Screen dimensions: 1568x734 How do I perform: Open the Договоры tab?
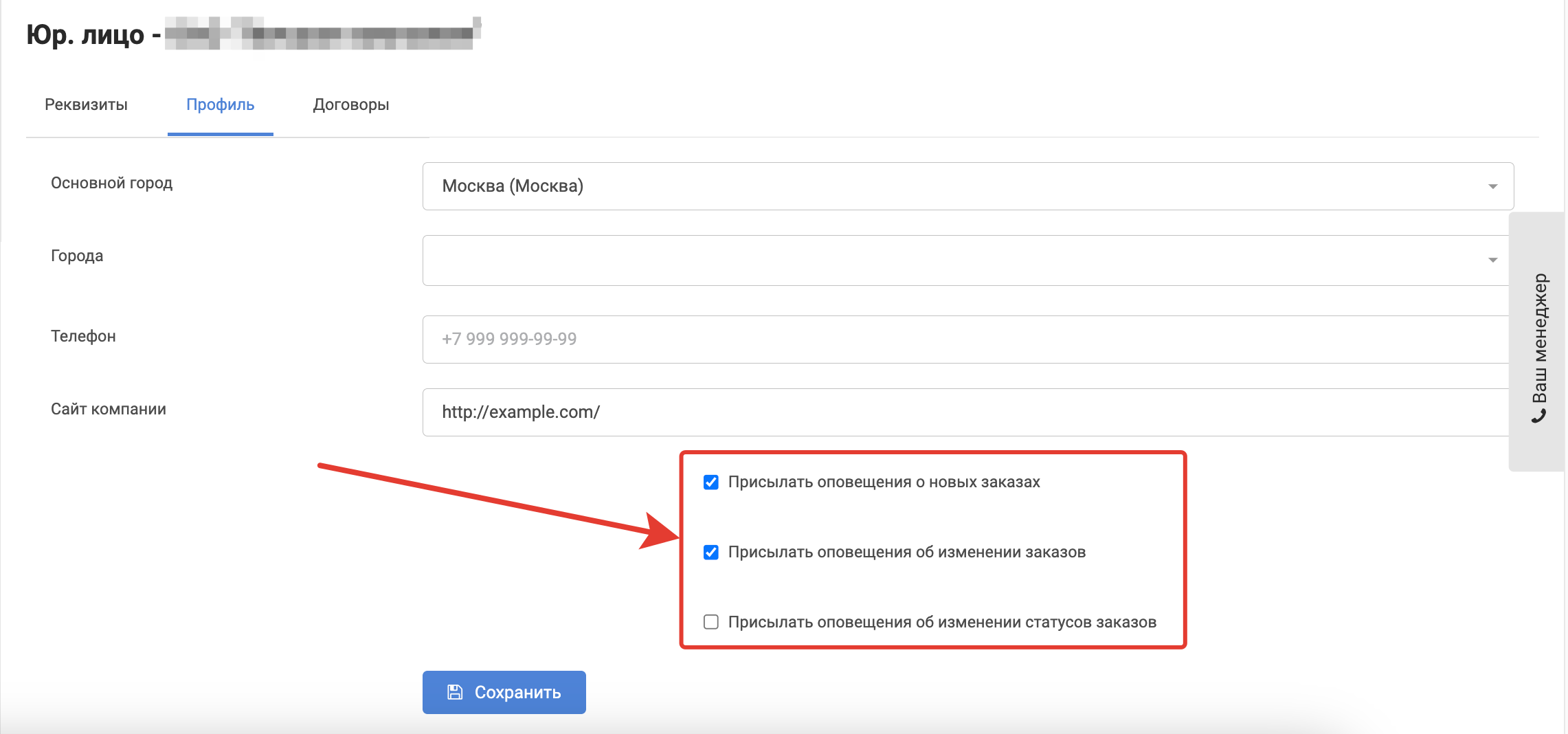tap(350, 104)
